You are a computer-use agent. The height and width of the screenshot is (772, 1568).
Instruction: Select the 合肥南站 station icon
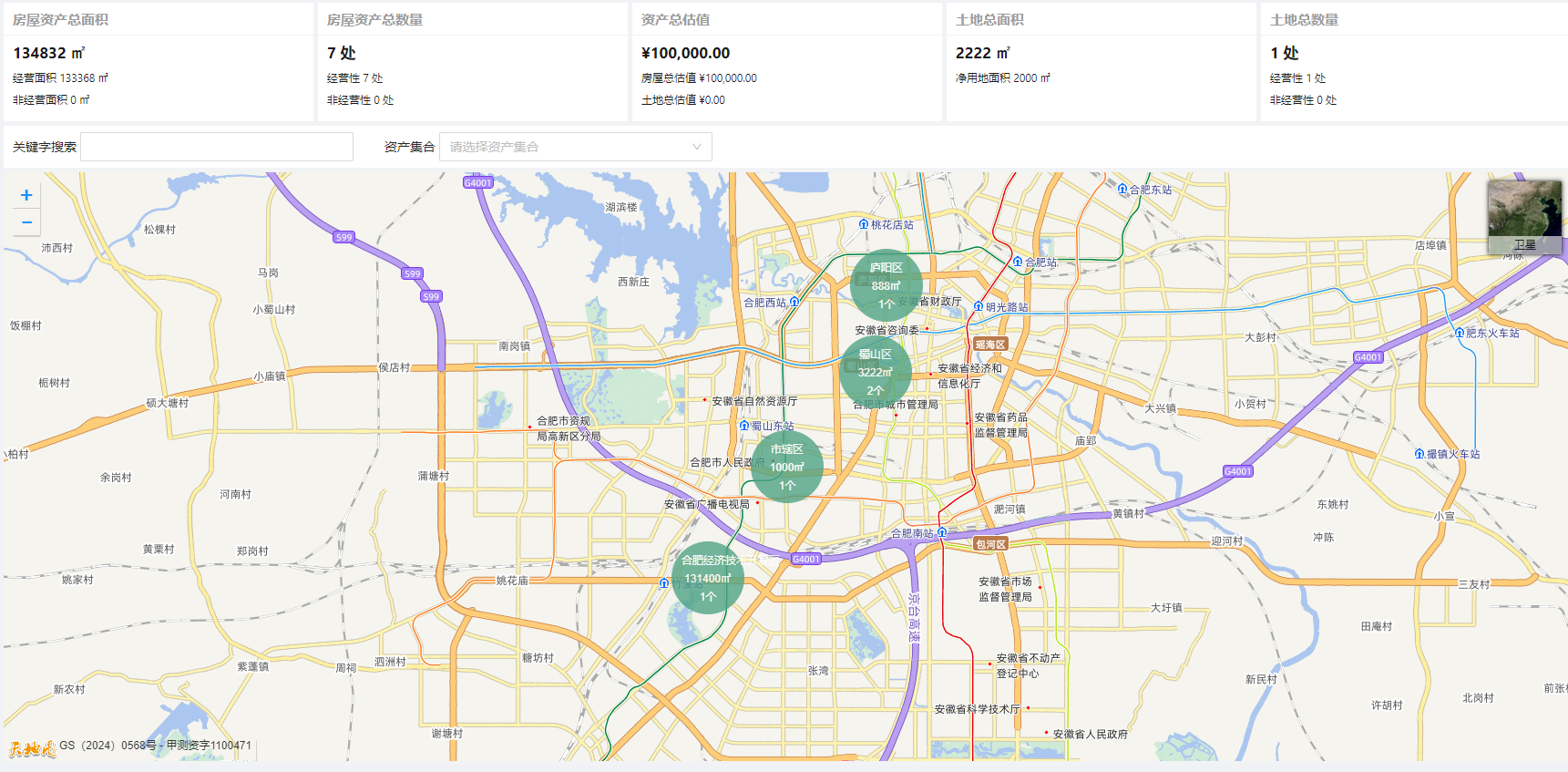pos(942,532)
